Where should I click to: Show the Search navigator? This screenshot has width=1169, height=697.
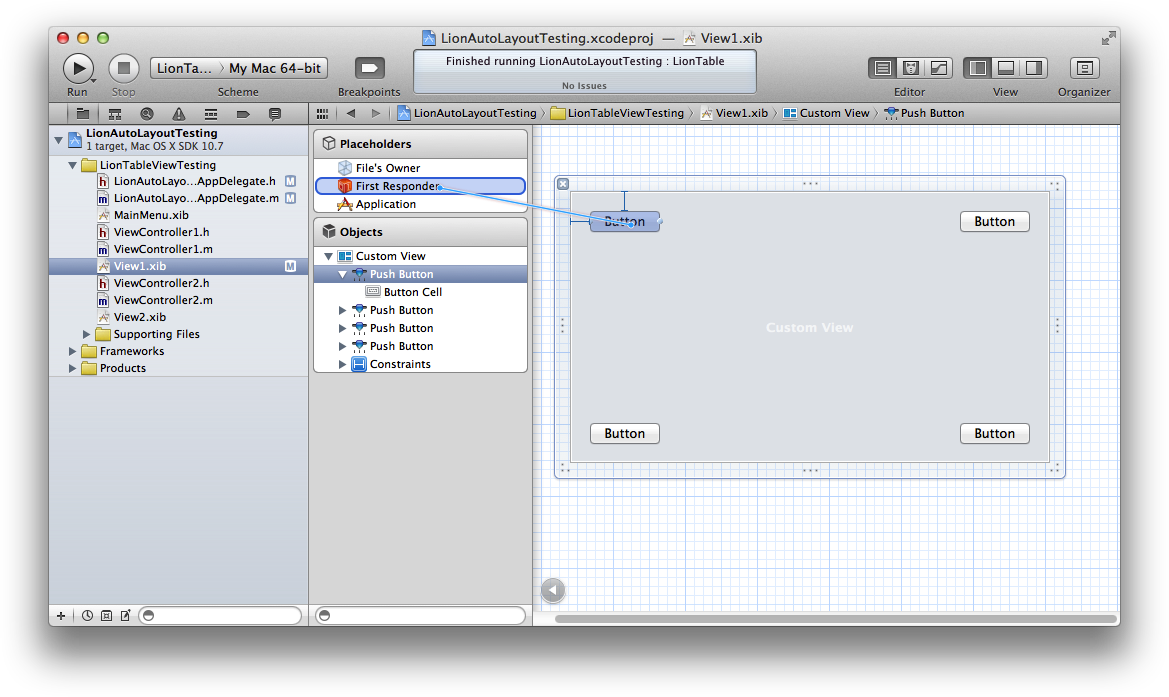point(147,114)
